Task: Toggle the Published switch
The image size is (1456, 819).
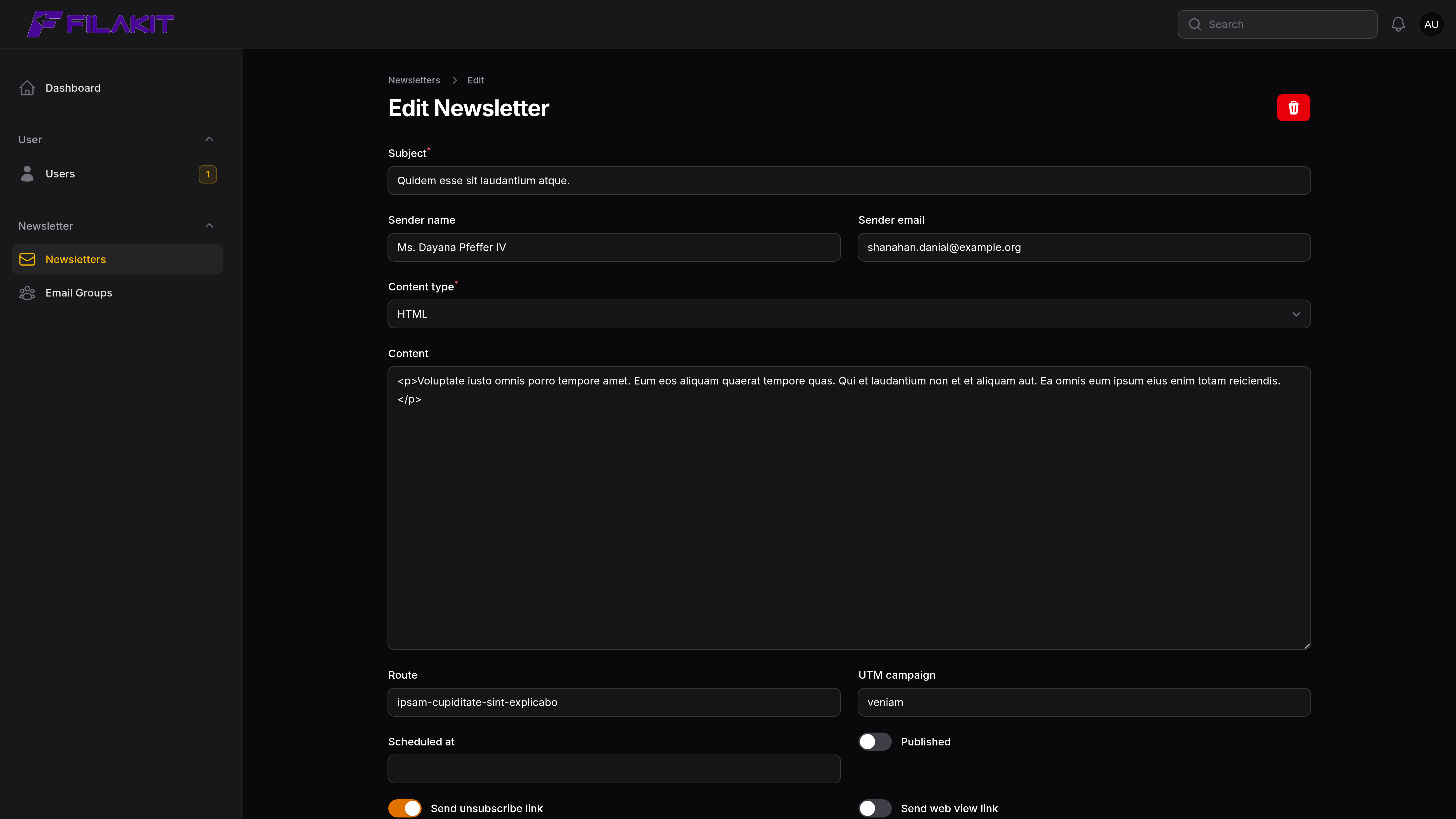Action: point(874,742)
